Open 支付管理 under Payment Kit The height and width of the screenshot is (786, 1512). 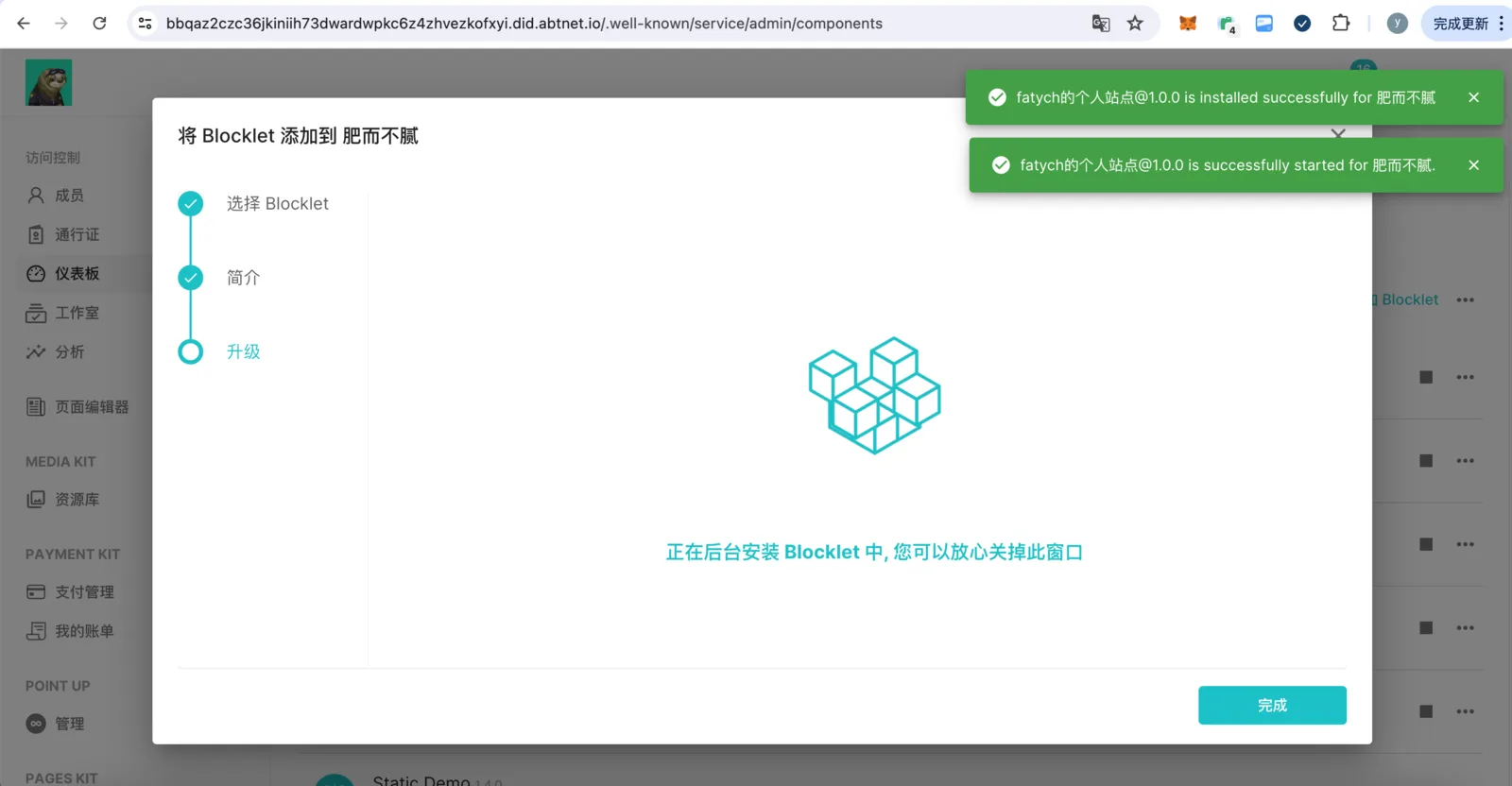[84, 591]
